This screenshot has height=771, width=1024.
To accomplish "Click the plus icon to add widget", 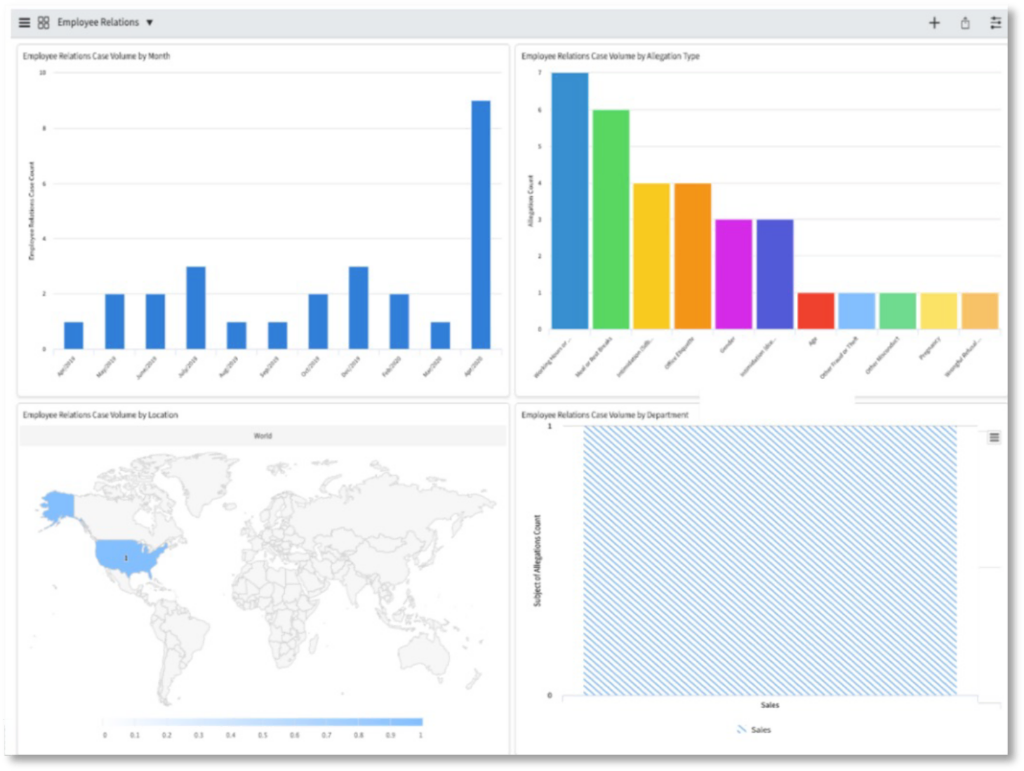I will point(934,23).
